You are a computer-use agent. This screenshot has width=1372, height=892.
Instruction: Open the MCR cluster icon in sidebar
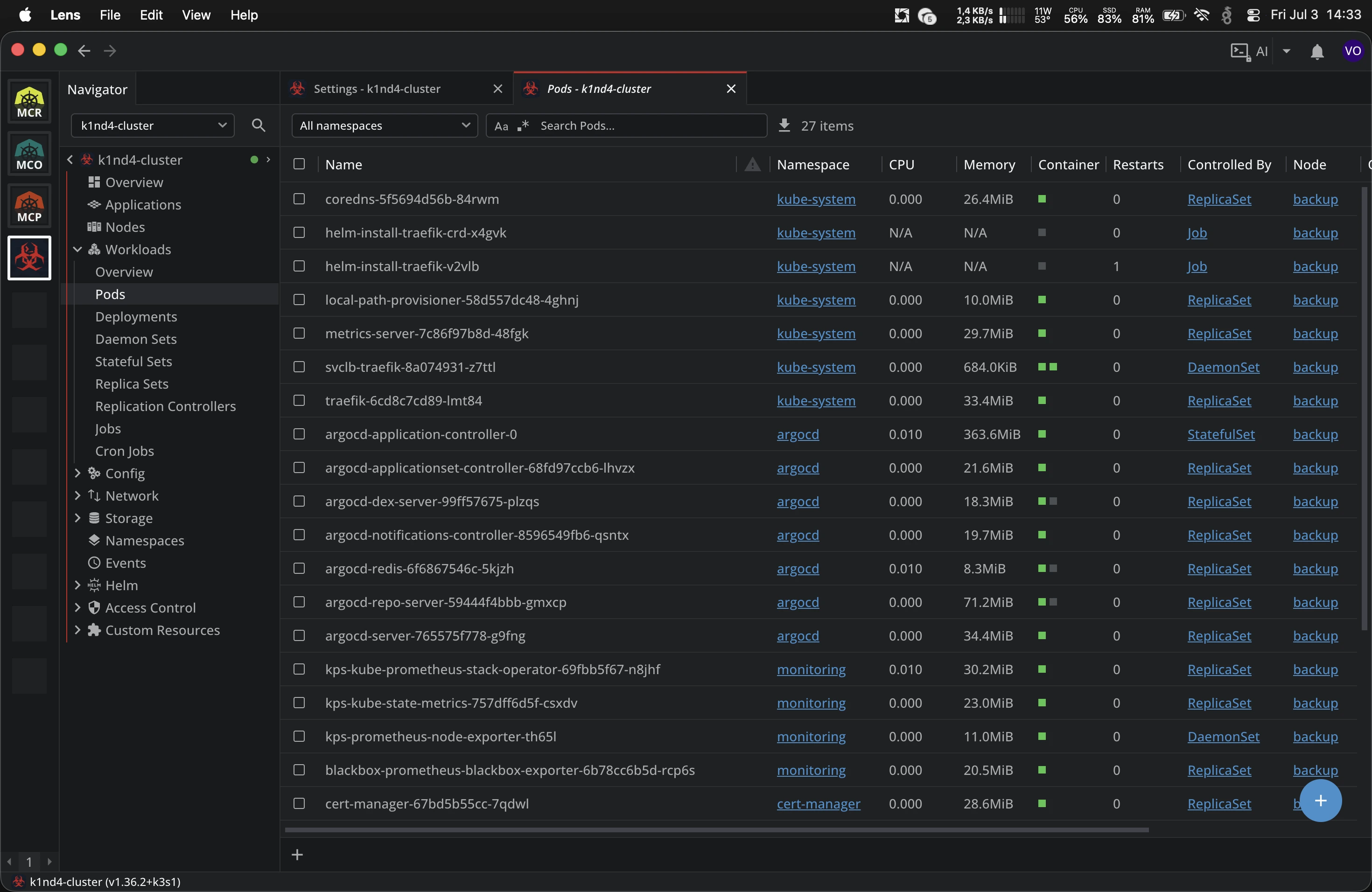pyautogui.click(x=29, y=101)
